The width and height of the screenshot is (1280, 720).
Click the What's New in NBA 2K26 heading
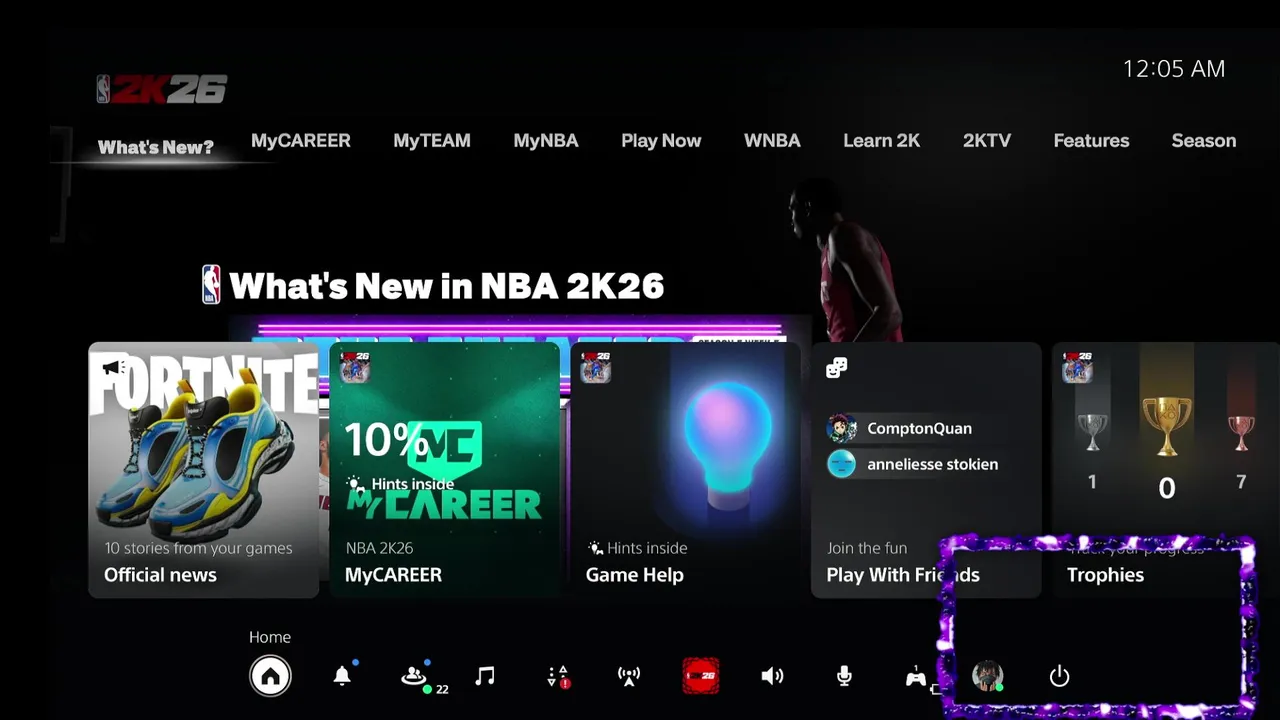point(446,286)
